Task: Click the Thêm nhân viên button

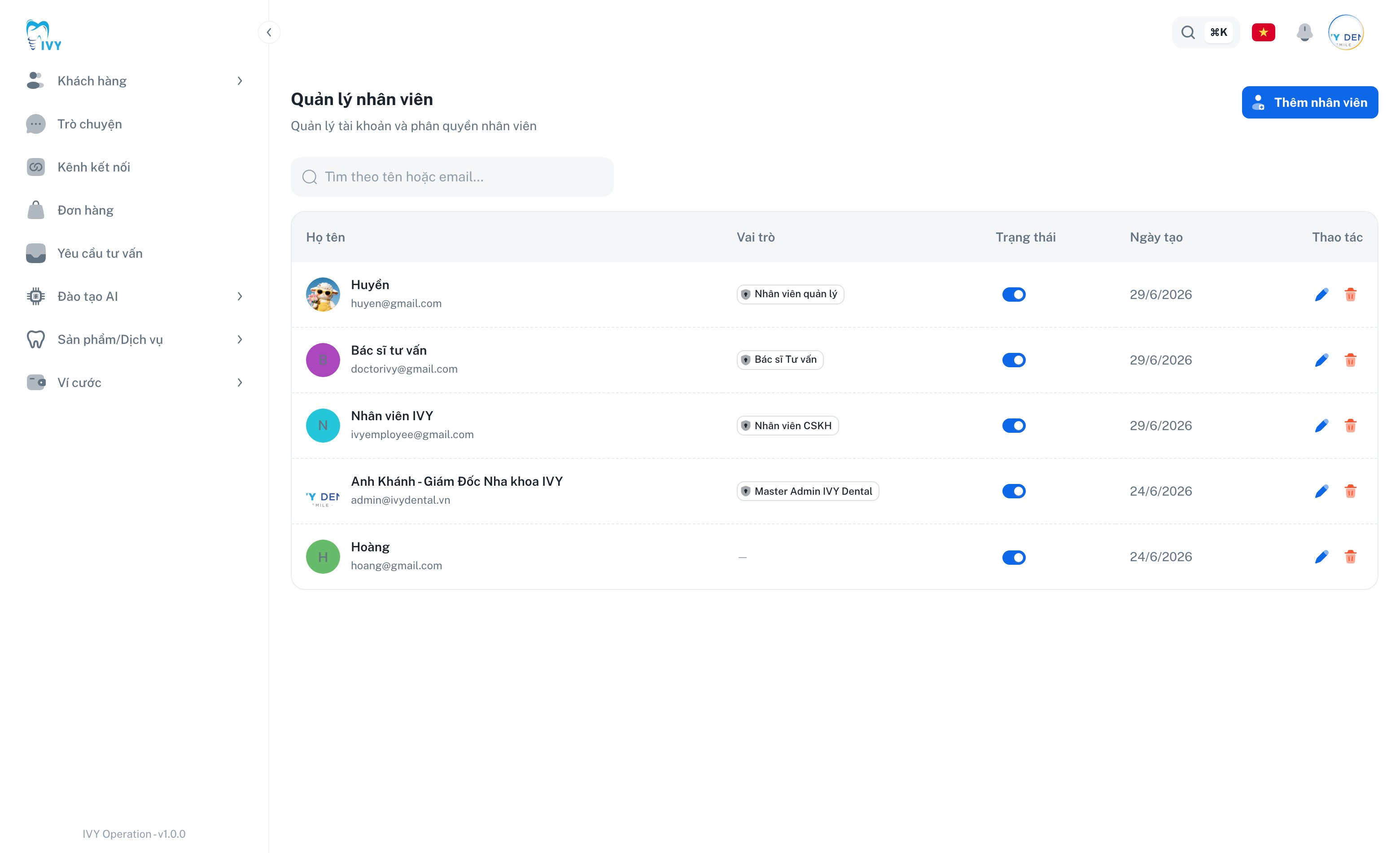Action: 1309,102
